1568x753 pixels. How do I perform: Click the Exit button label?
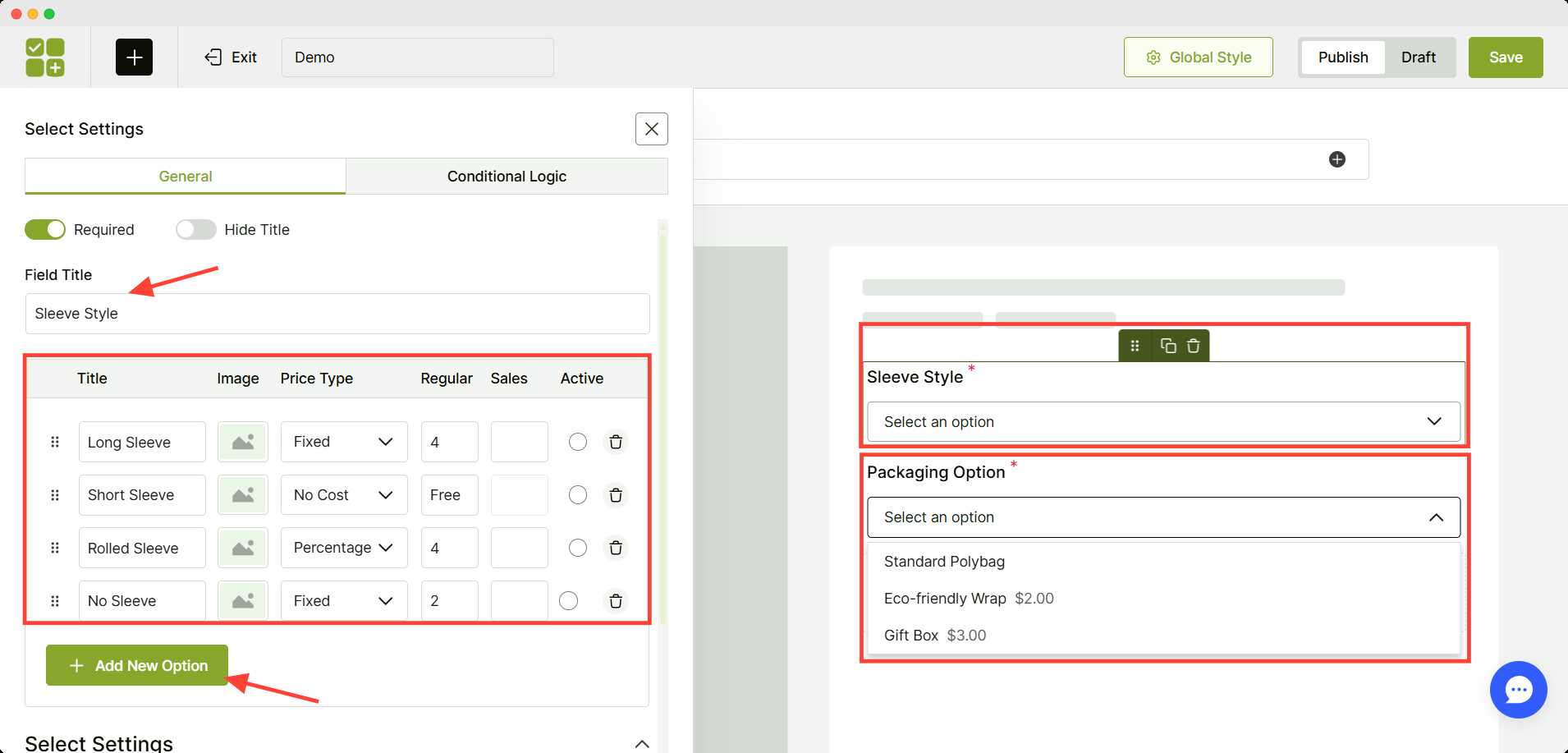point(244,57)
